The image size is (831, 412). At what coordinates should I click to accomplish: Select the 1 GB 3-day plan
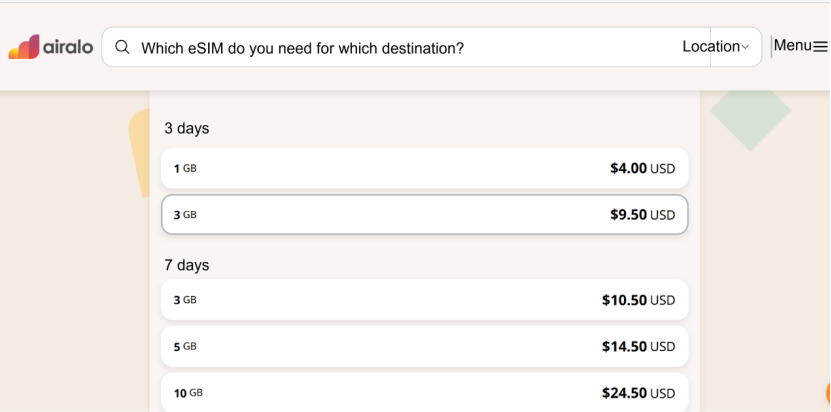[x=424, y=168]
